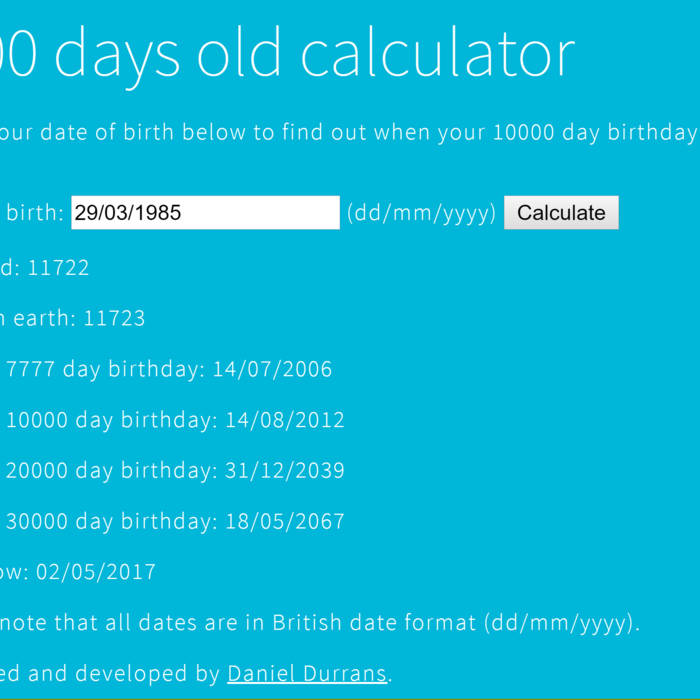Focus the date of birth input field

(x=205, y=213)
